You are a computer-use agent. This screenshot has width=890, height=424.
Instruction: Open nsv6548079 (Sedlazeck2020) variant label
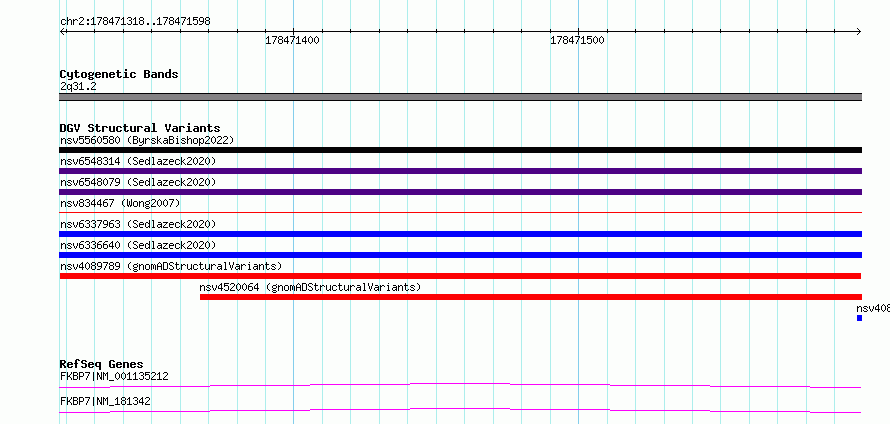click(x=138, y=182)
